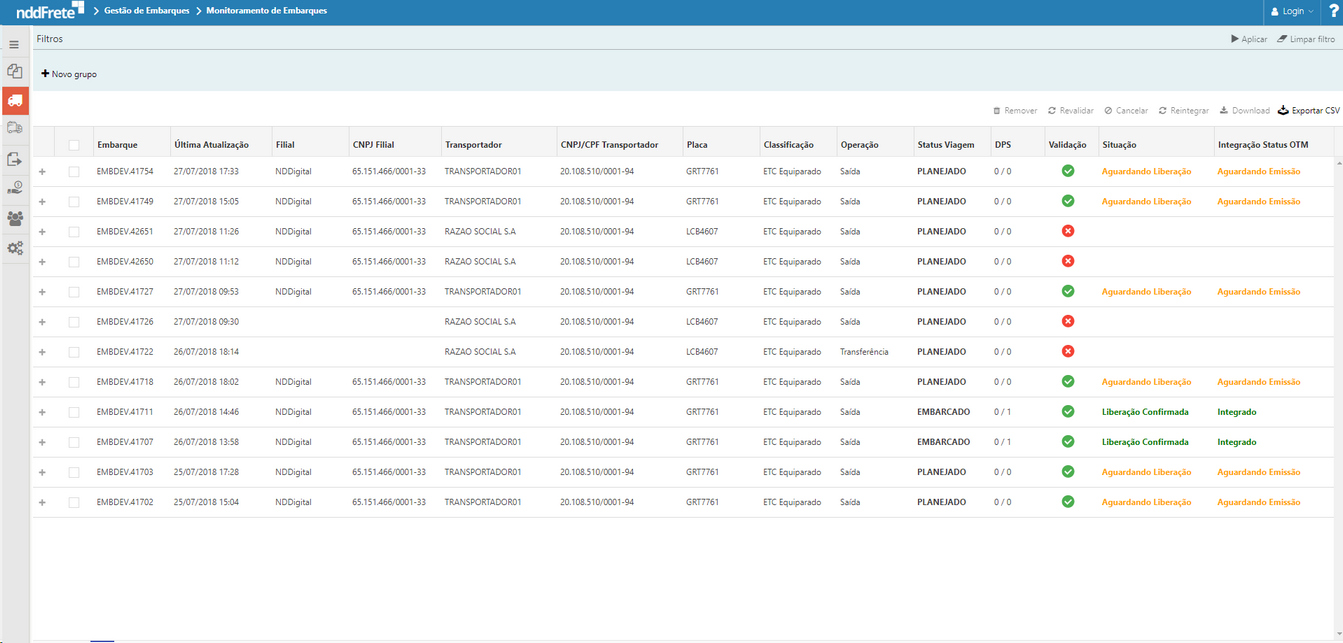Click the users group icon in sidebar
1343x643 pixels.
point(14,217)
